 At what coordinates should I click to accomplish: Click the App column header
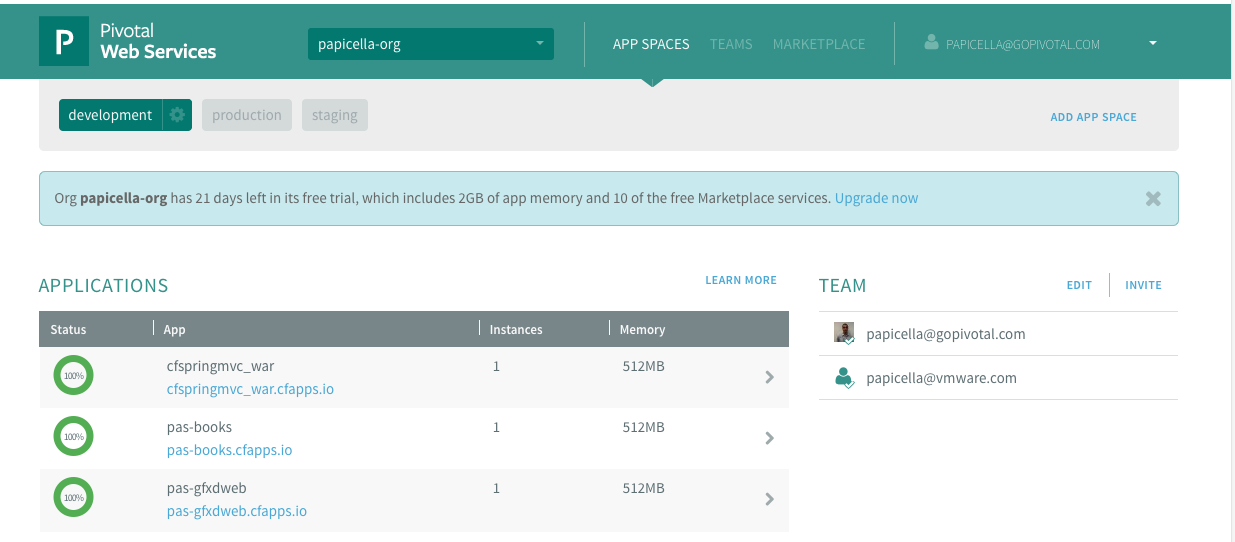pos(175,329)
